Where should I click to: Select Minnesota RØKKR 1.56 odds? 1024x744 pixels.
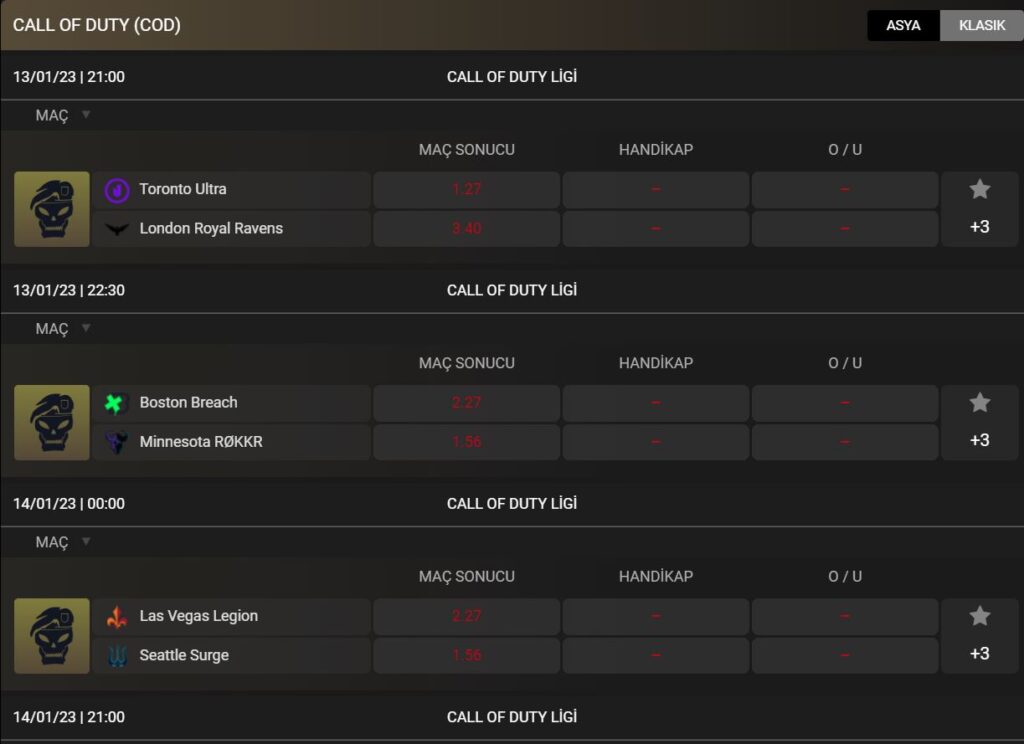[x=466, y=442]
